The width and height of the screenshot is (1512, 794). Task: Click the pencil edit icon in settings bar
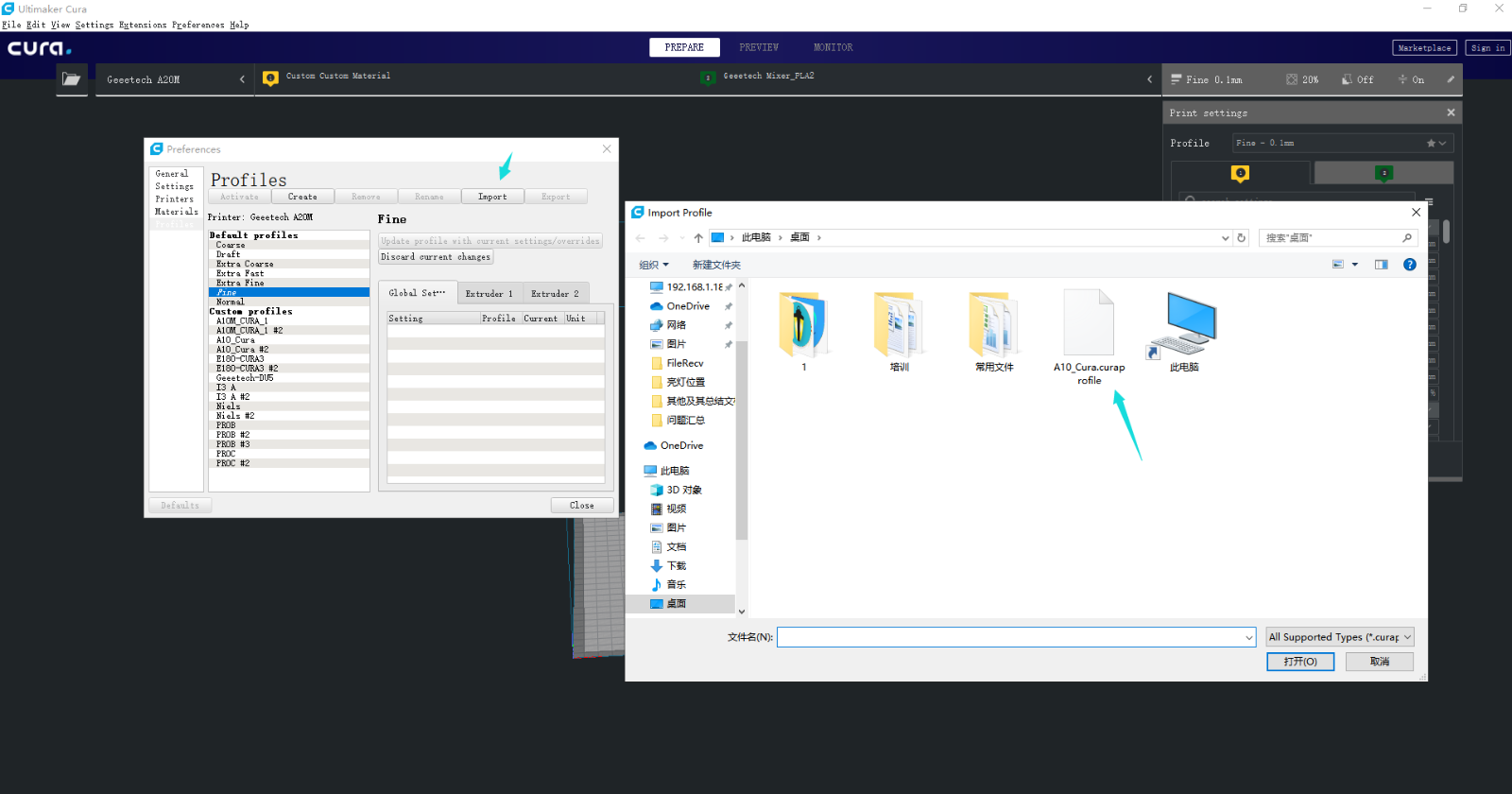1450,79
